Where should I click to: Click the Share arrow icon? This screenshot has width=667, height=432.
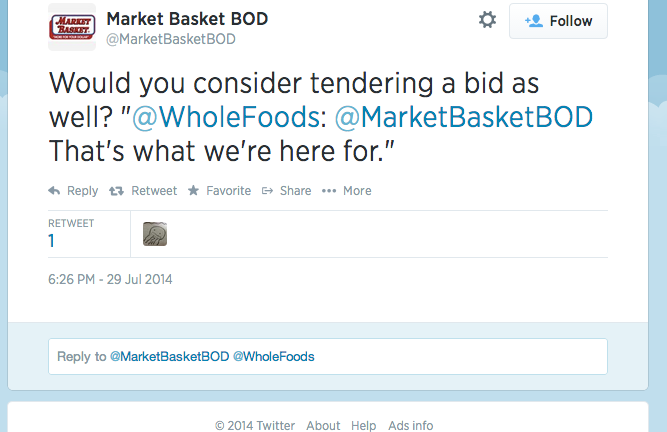pyautogui.click(x=268, y=191)
